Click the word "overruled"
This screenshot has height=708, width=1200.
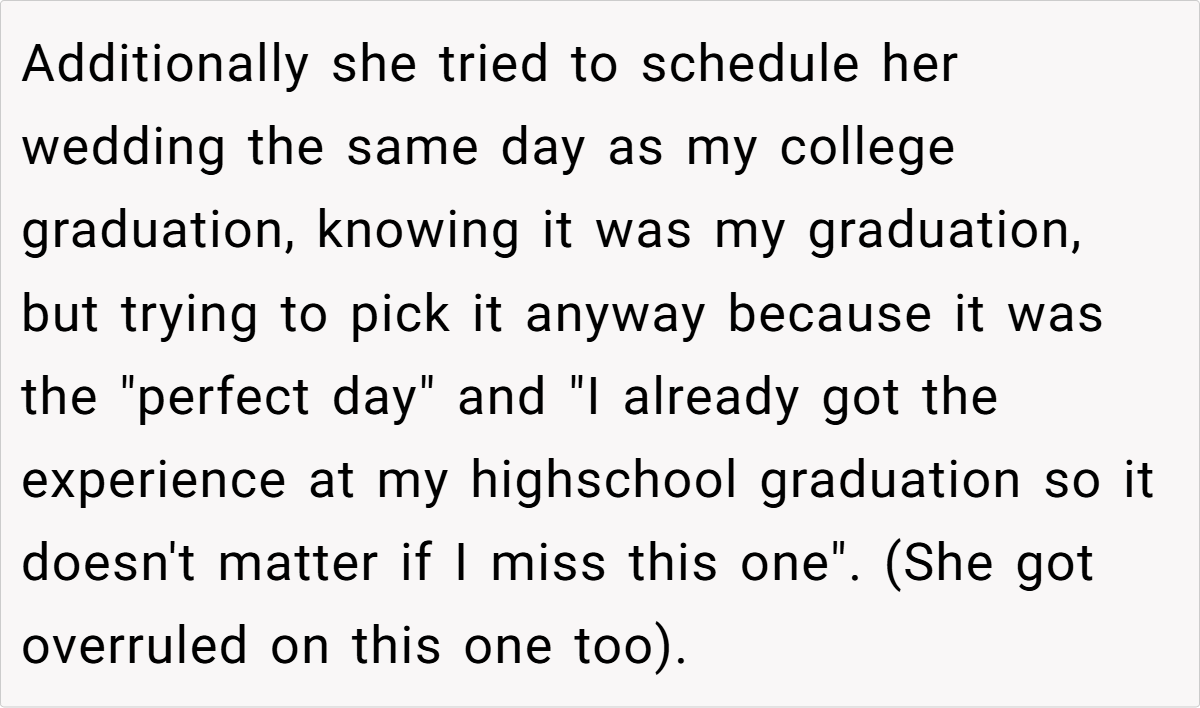click(x=134, y=646)
